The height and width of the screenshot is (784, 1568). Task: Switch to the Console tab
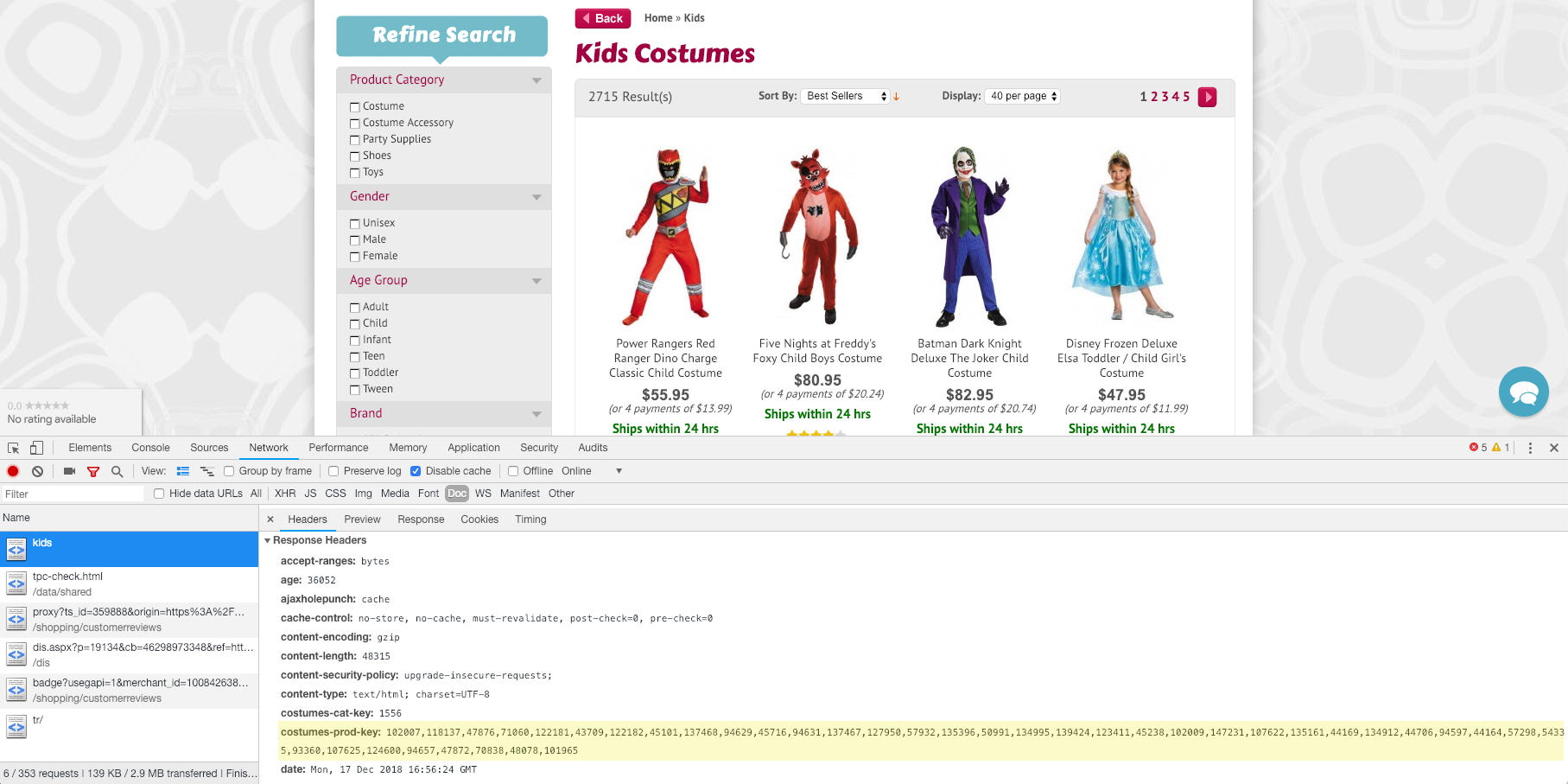tap(150, 448)
